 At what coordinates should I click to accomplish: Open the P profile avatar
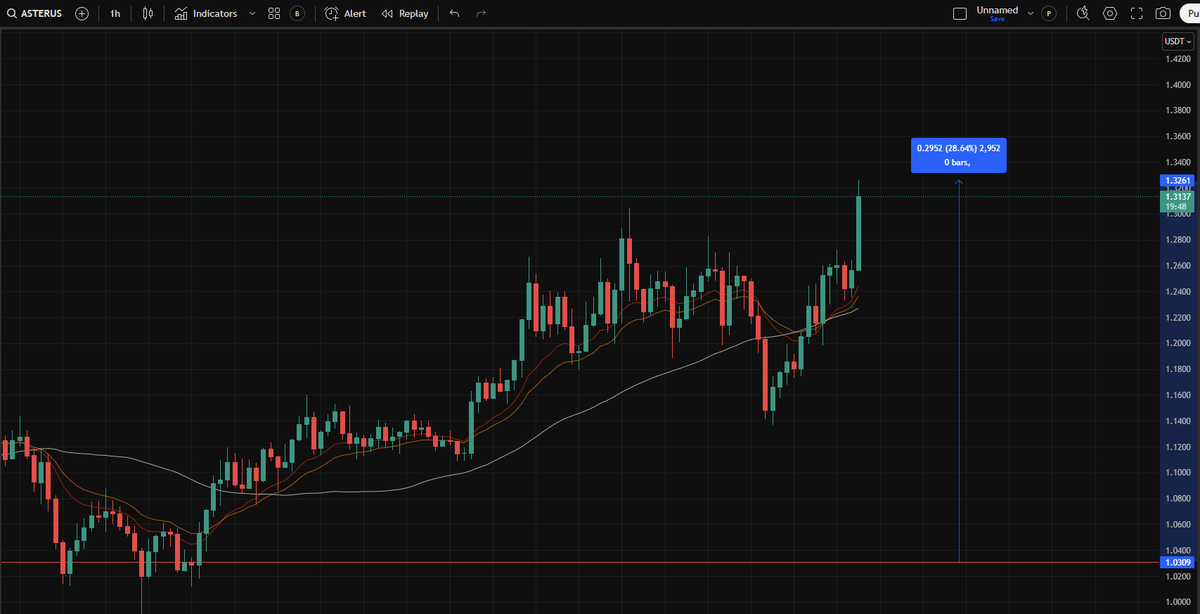pos(1048,13)
